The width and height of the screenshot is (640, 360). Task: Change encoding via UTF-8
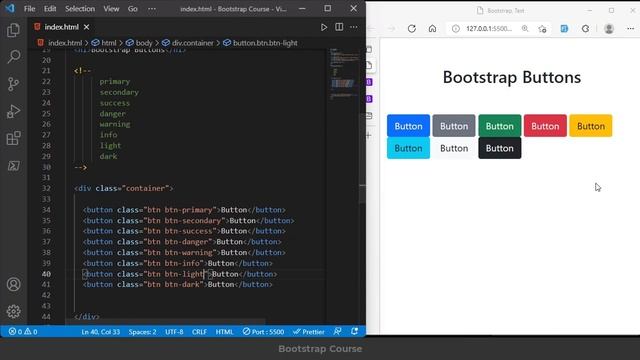[x=174, y=331]
